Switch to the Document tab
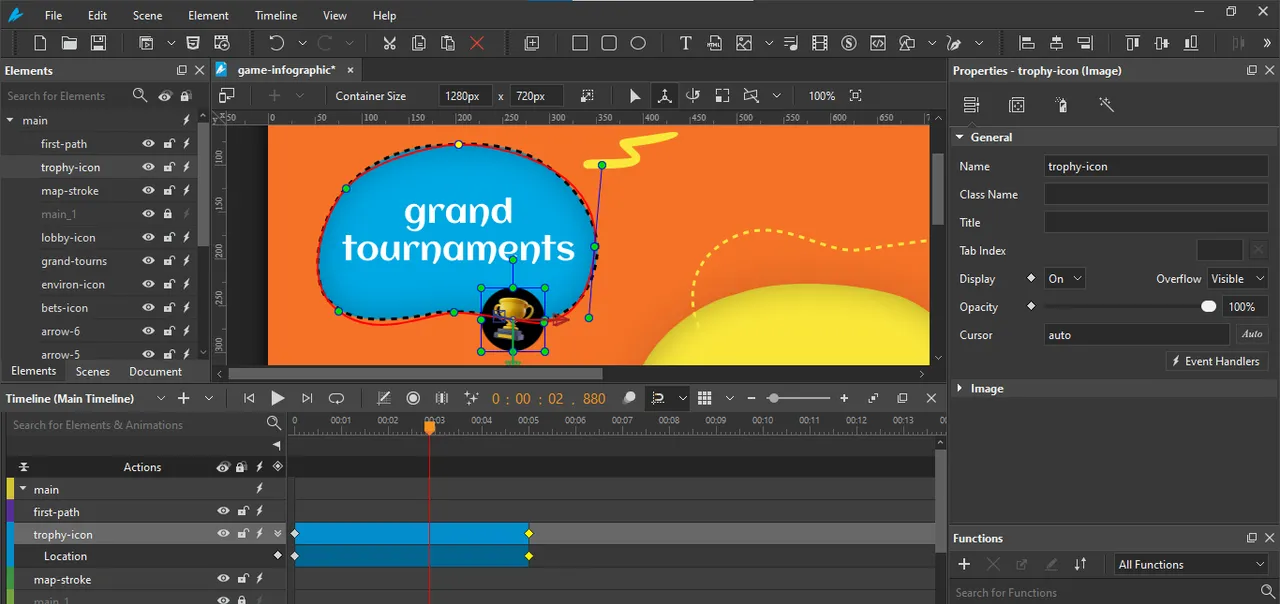Viewport: 1280px width, 604px height. 155,371
